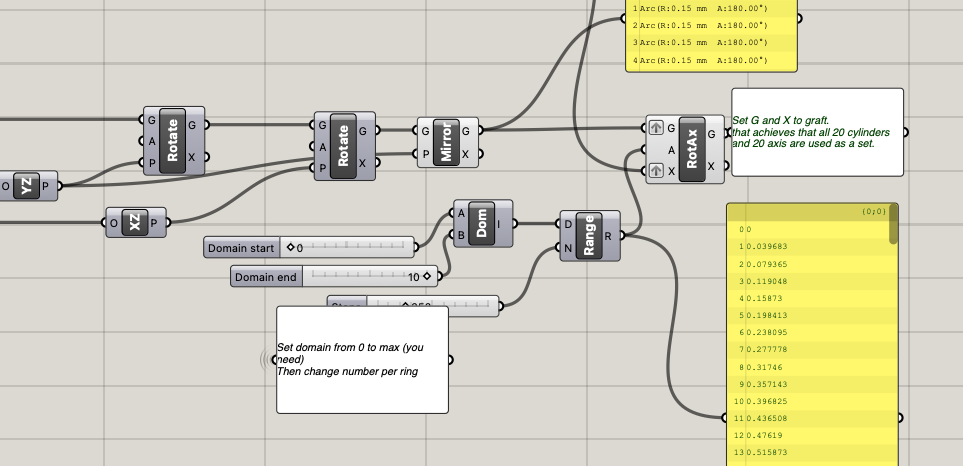Click the output grip of the values panel

[901, 418]
